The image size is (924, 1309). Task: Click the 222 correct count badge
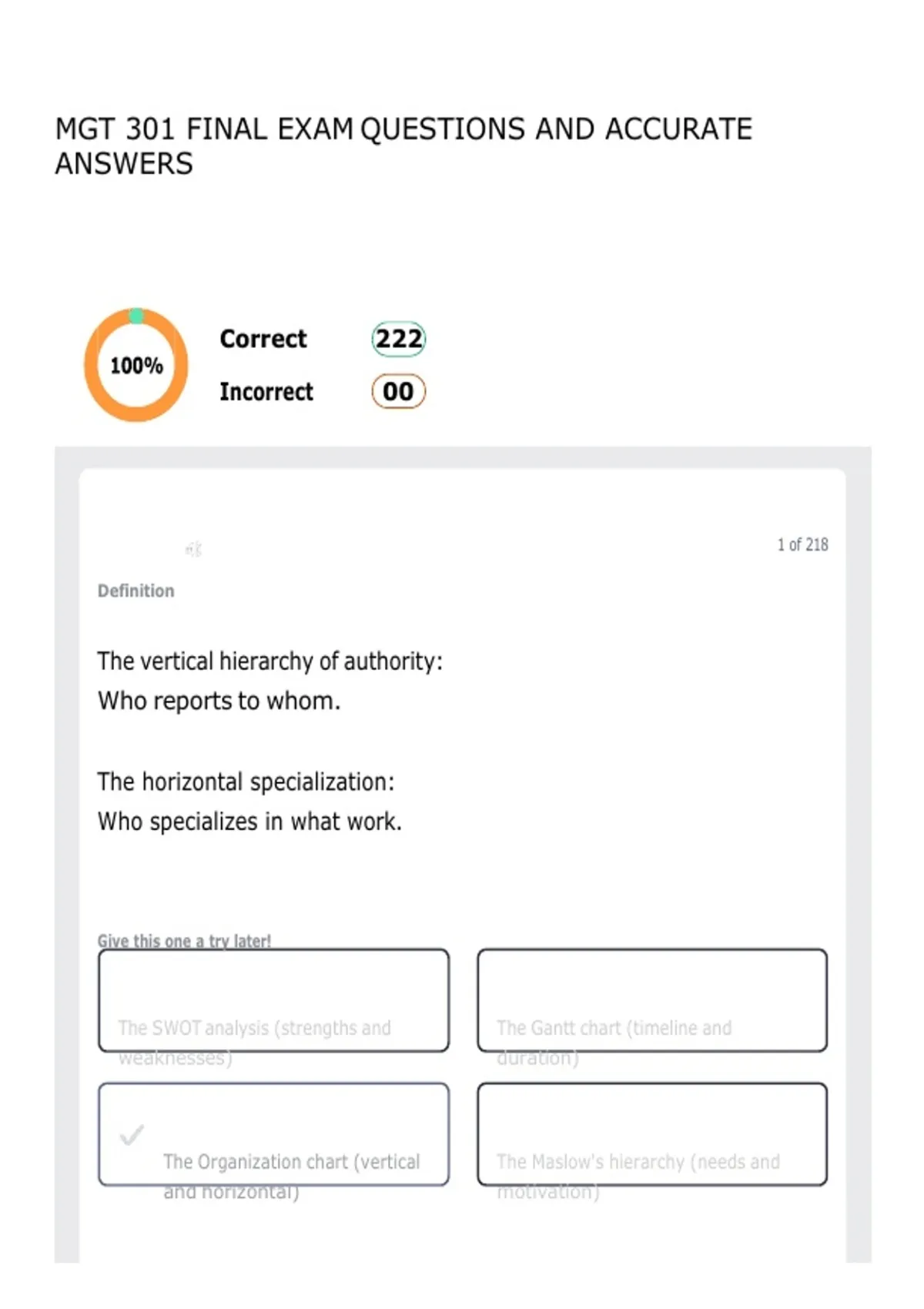399,339
